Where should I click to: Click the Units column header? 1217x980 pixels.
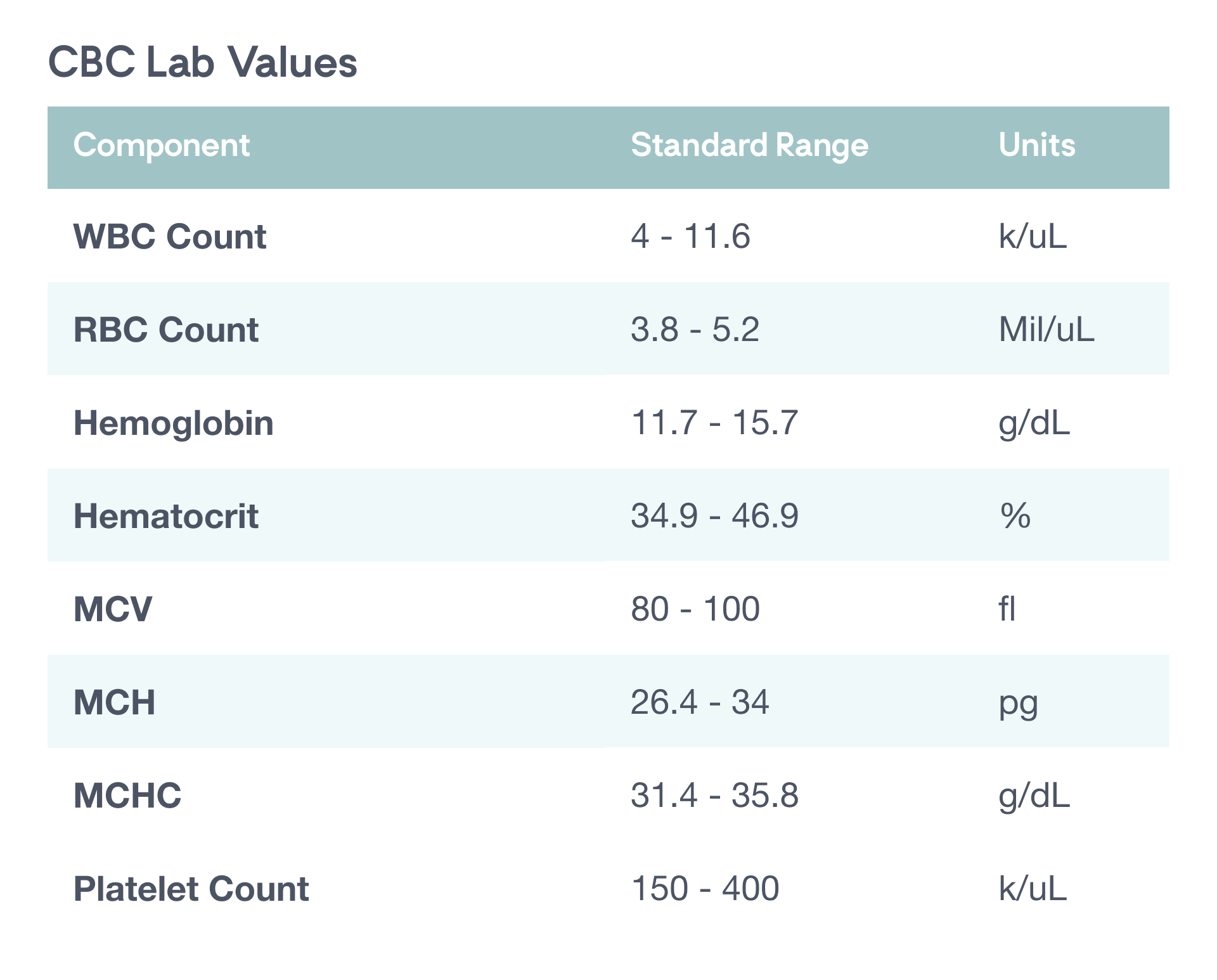point(1036,145)
